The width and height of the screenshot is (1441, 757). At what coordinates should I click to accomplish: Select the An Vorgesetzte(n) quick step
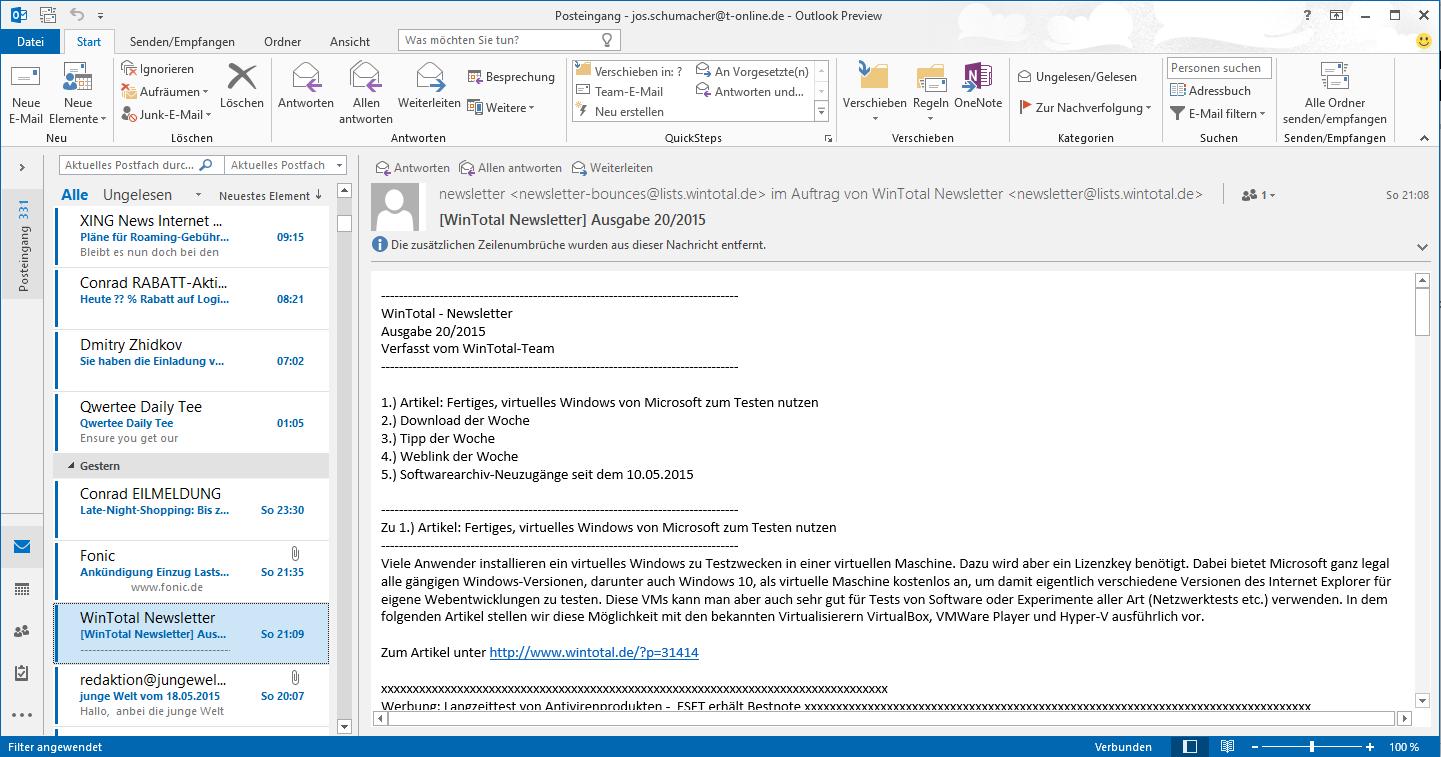[753, 72]
